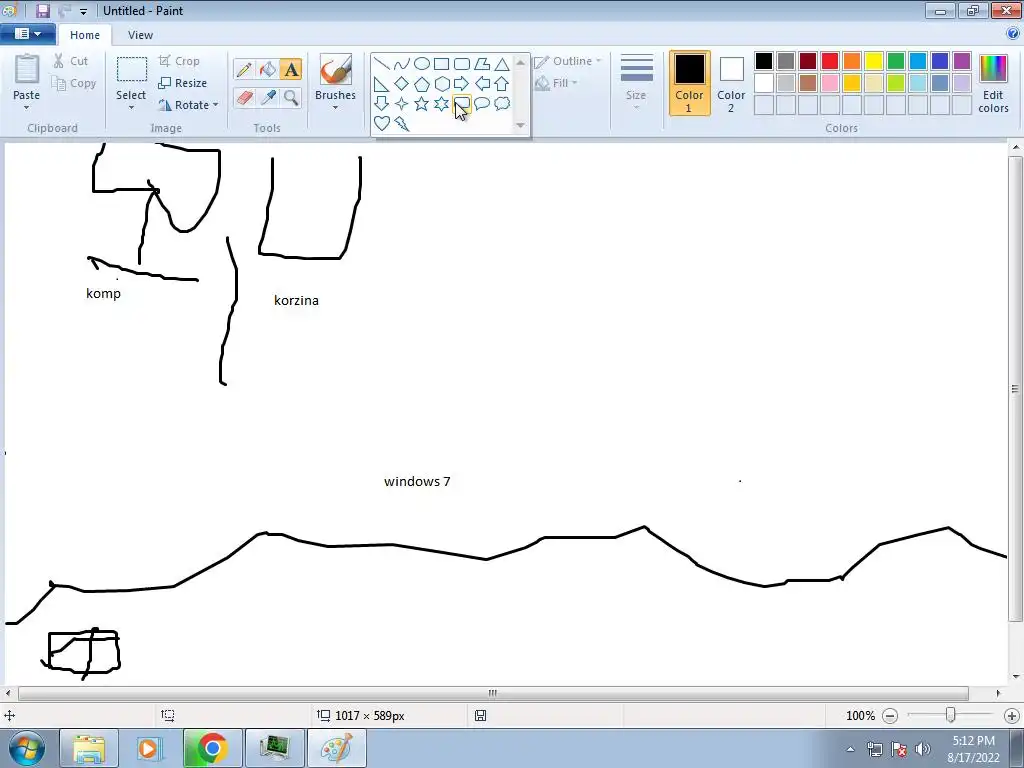The width and height of the screenshot is (1024, 768).
Task: Open the Brushes dropdown
Action: [335, 107]
